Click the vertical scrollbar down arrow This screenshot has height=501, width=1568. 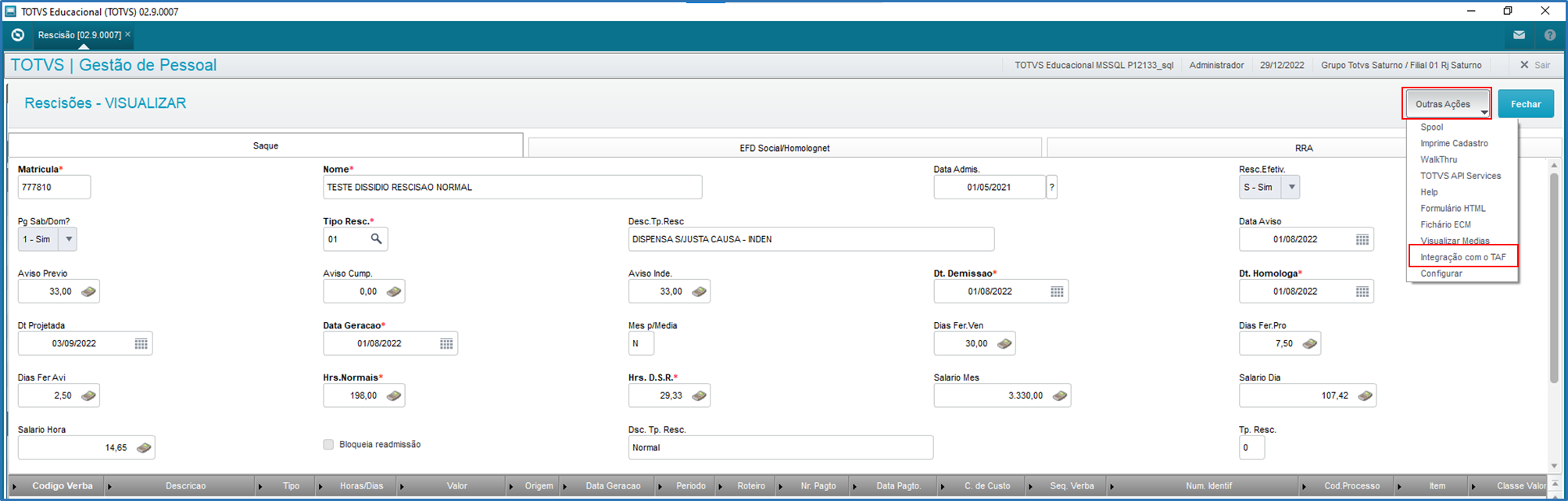click(1554, 466)
